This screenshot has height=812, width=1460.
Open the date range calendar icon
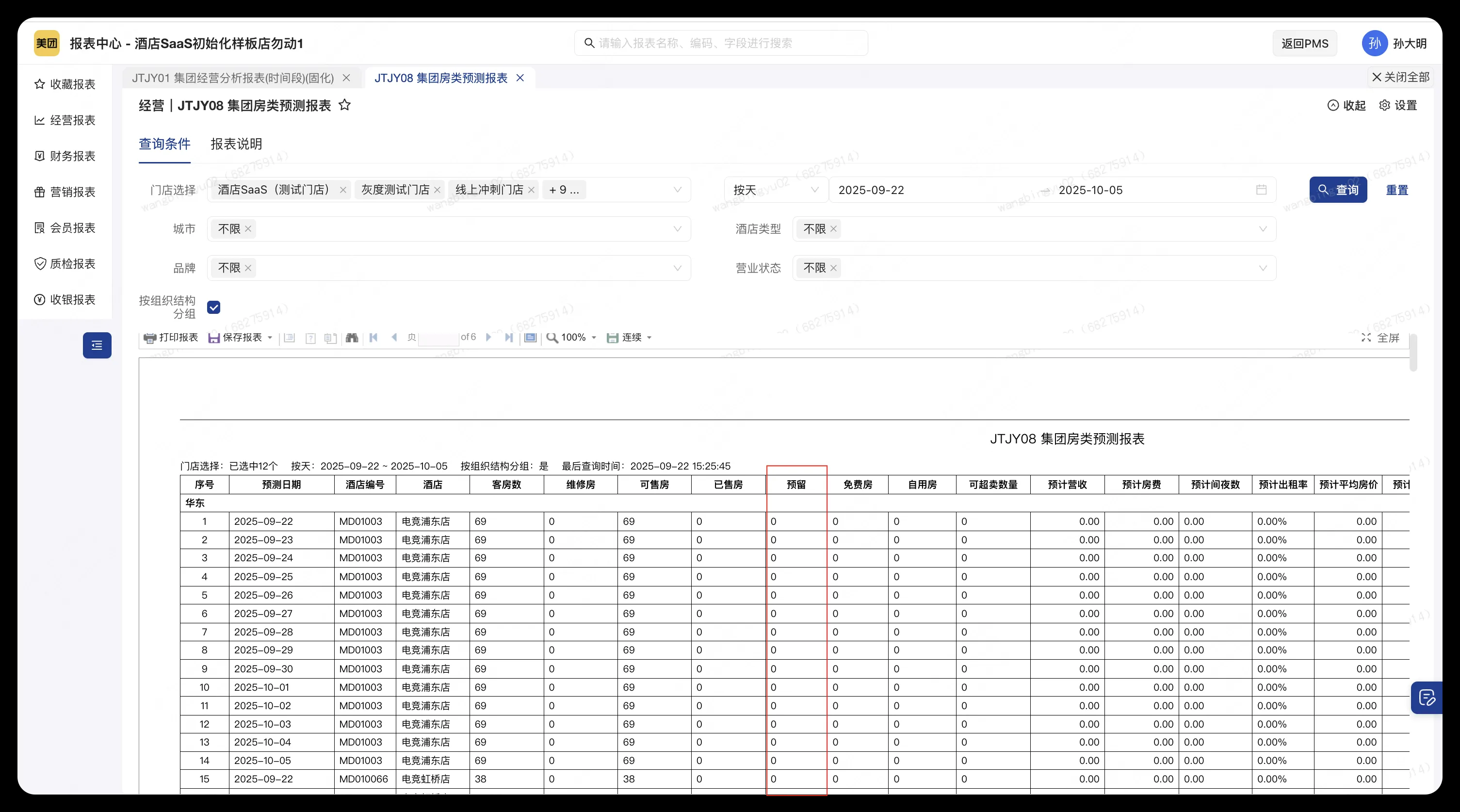1261,190
